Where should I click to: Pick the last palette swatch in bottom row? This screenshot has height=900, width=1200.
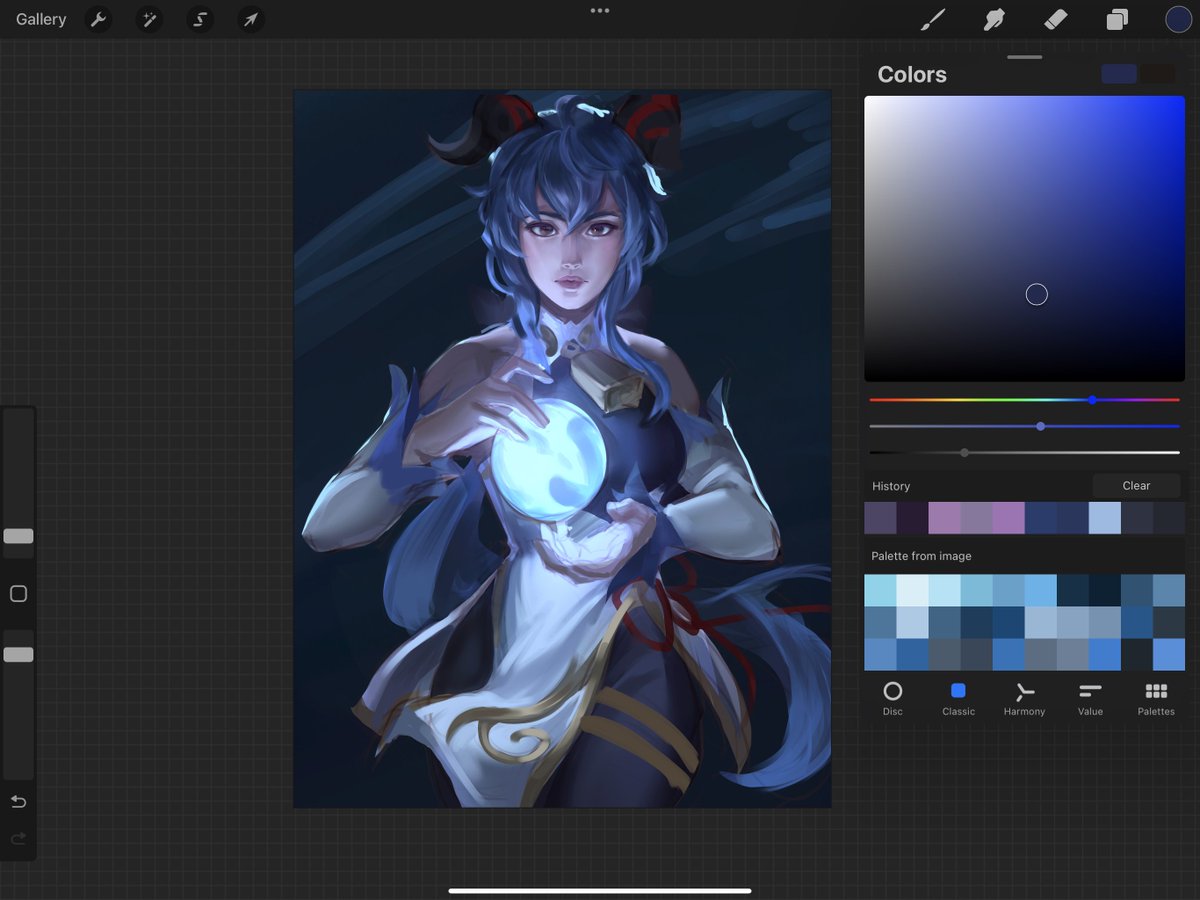tap(1169, 654)
